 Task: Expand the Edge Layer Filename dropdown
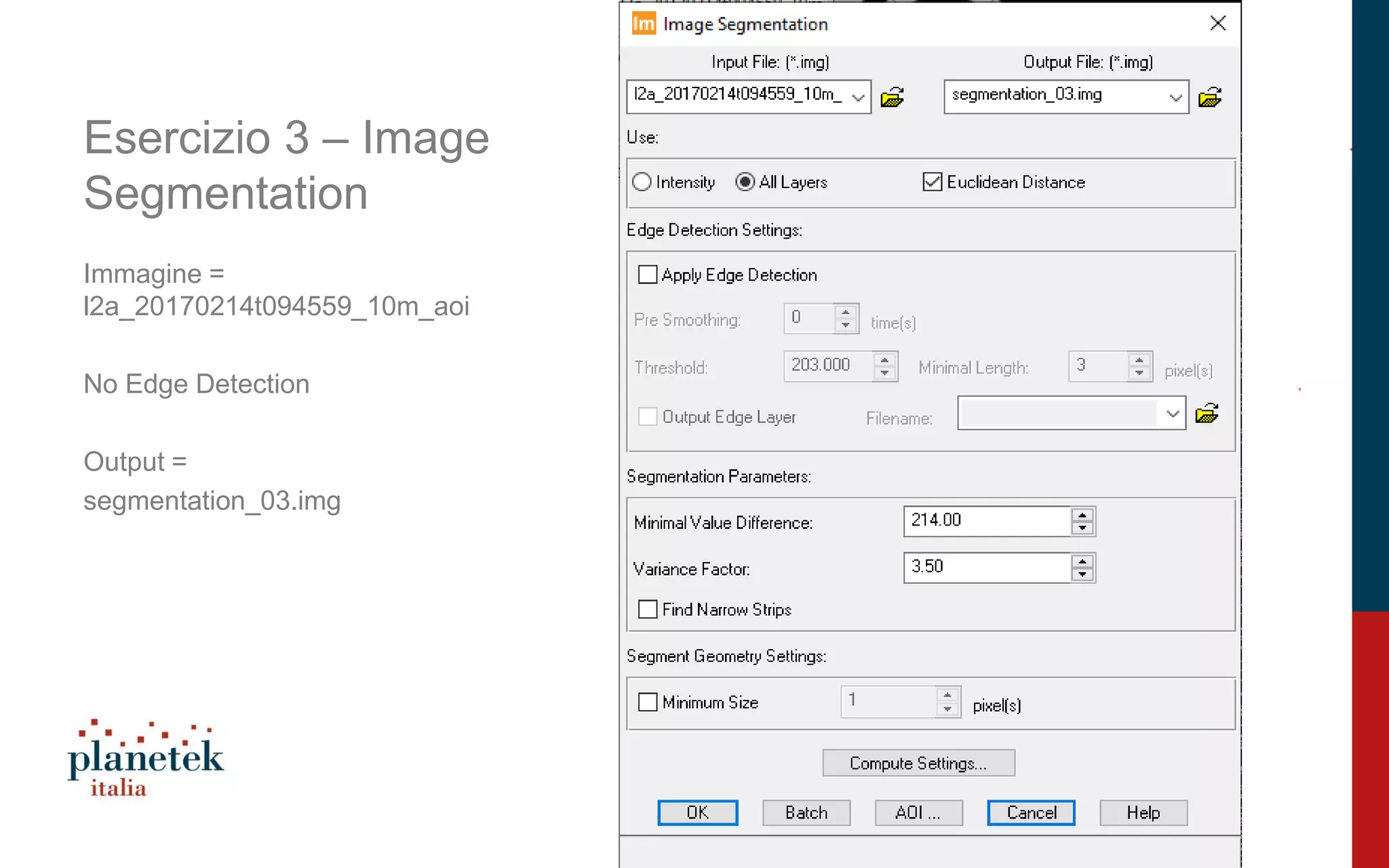click(1173, 414)
